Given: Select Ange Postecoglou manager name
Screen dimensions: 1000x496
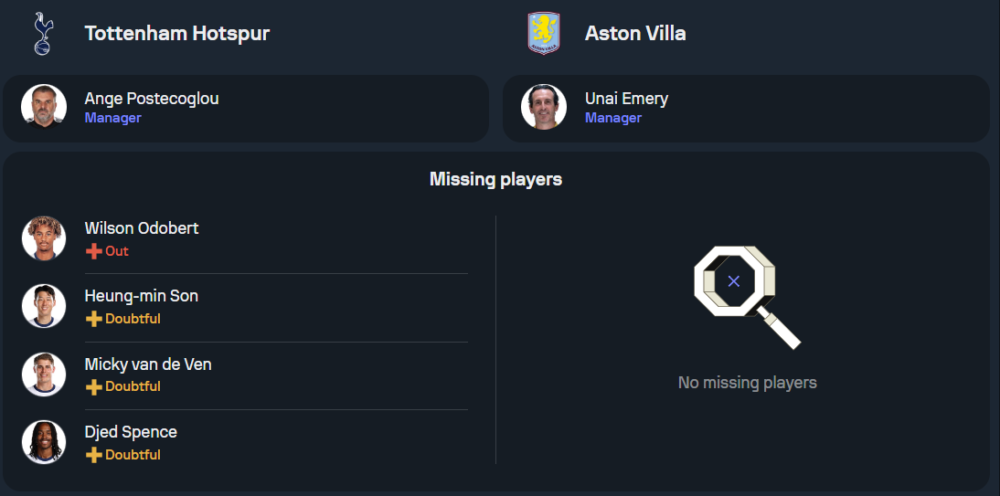Looking at the screenshot, I should (x=151, y=98).
